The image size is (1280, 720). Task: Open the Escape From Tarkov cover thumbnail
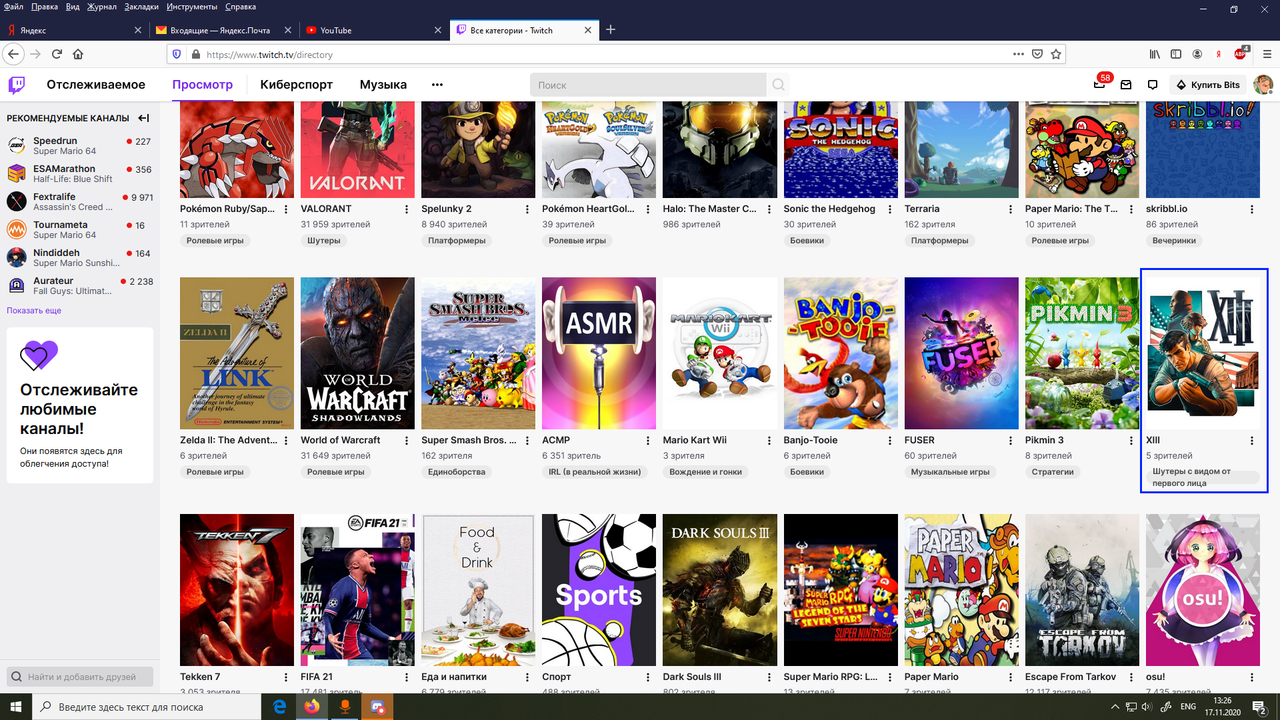click(x=1082, y=590)
